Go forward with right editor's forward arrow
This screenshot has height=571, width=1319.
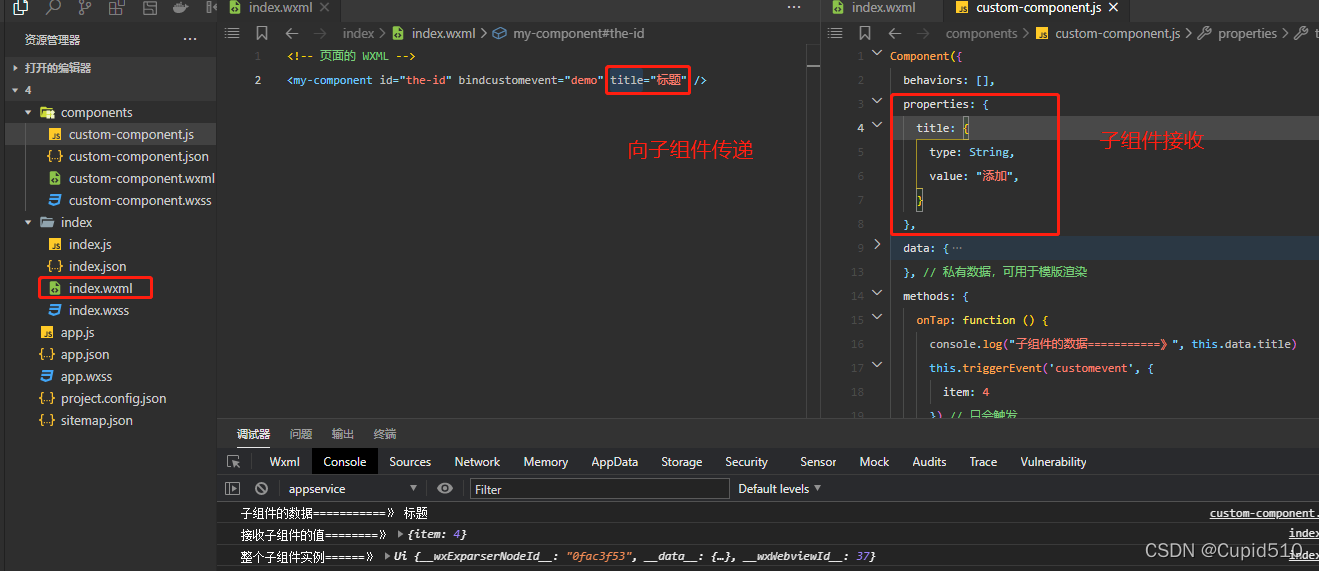pos(923,33)
